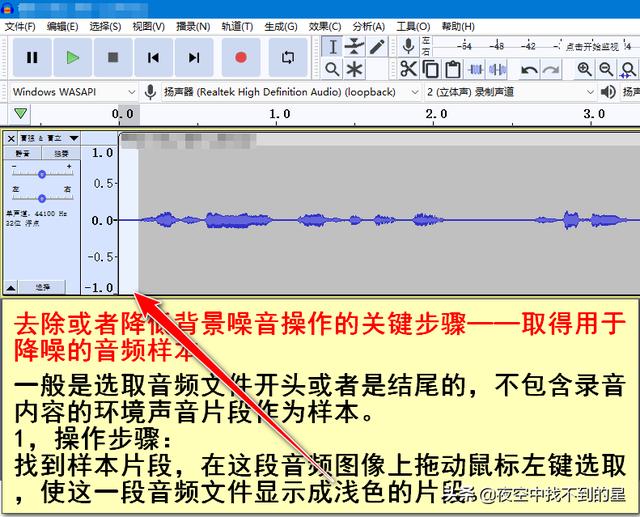This screenshot has width=640, height=517.
Task: Click the Silence audio selection icon
Action: click(498, 69)
